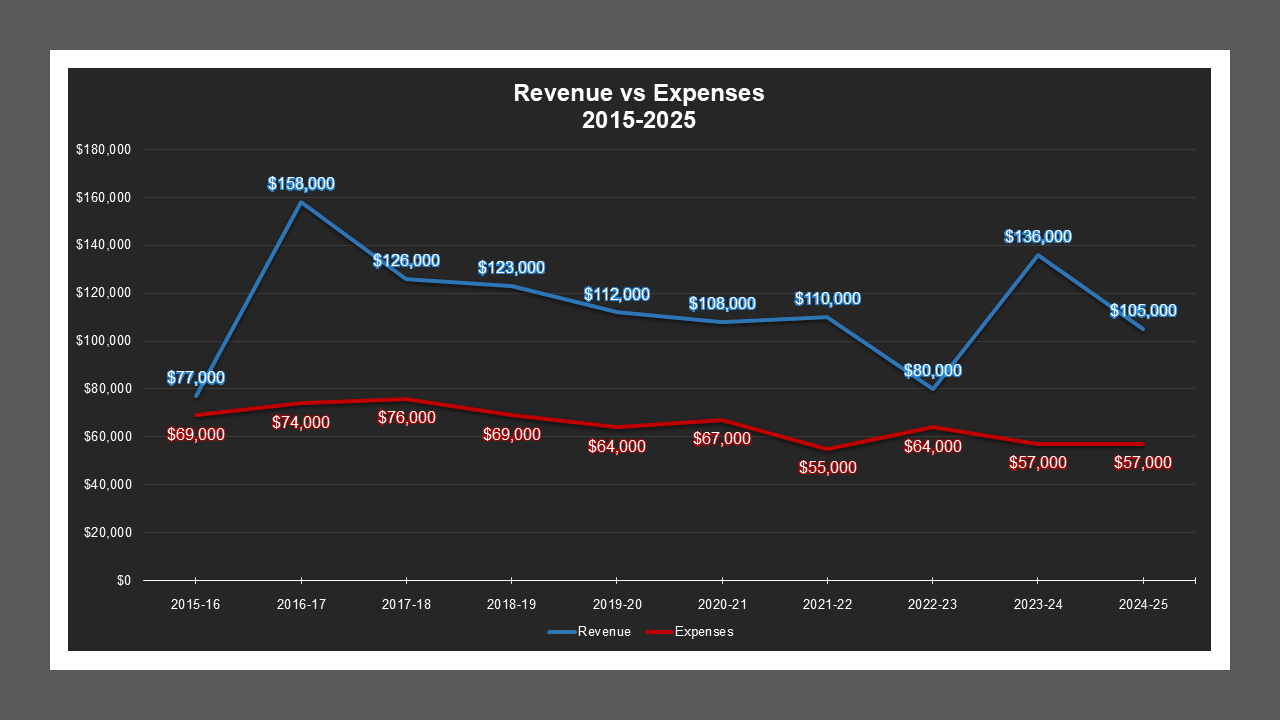Click the $57,000 final expenses label

pyautogui.click(x=1143, y=463)
